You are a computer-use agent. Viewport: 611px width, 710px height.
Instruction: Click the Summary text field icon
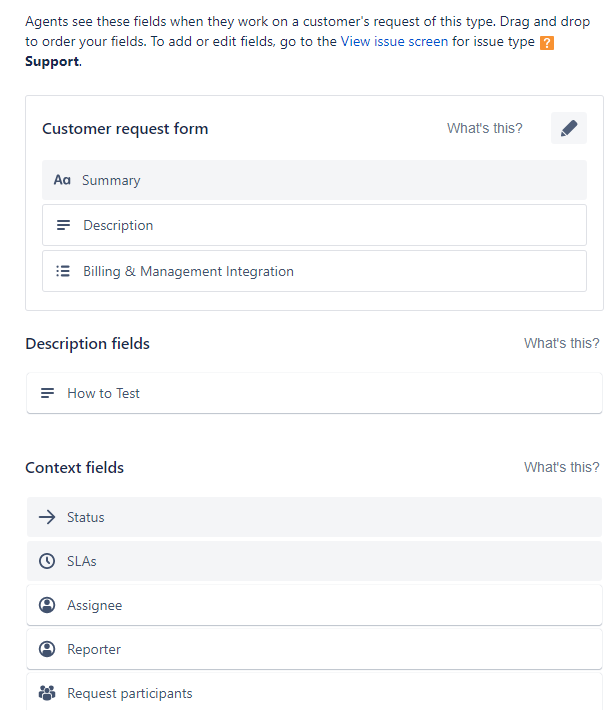62,180
